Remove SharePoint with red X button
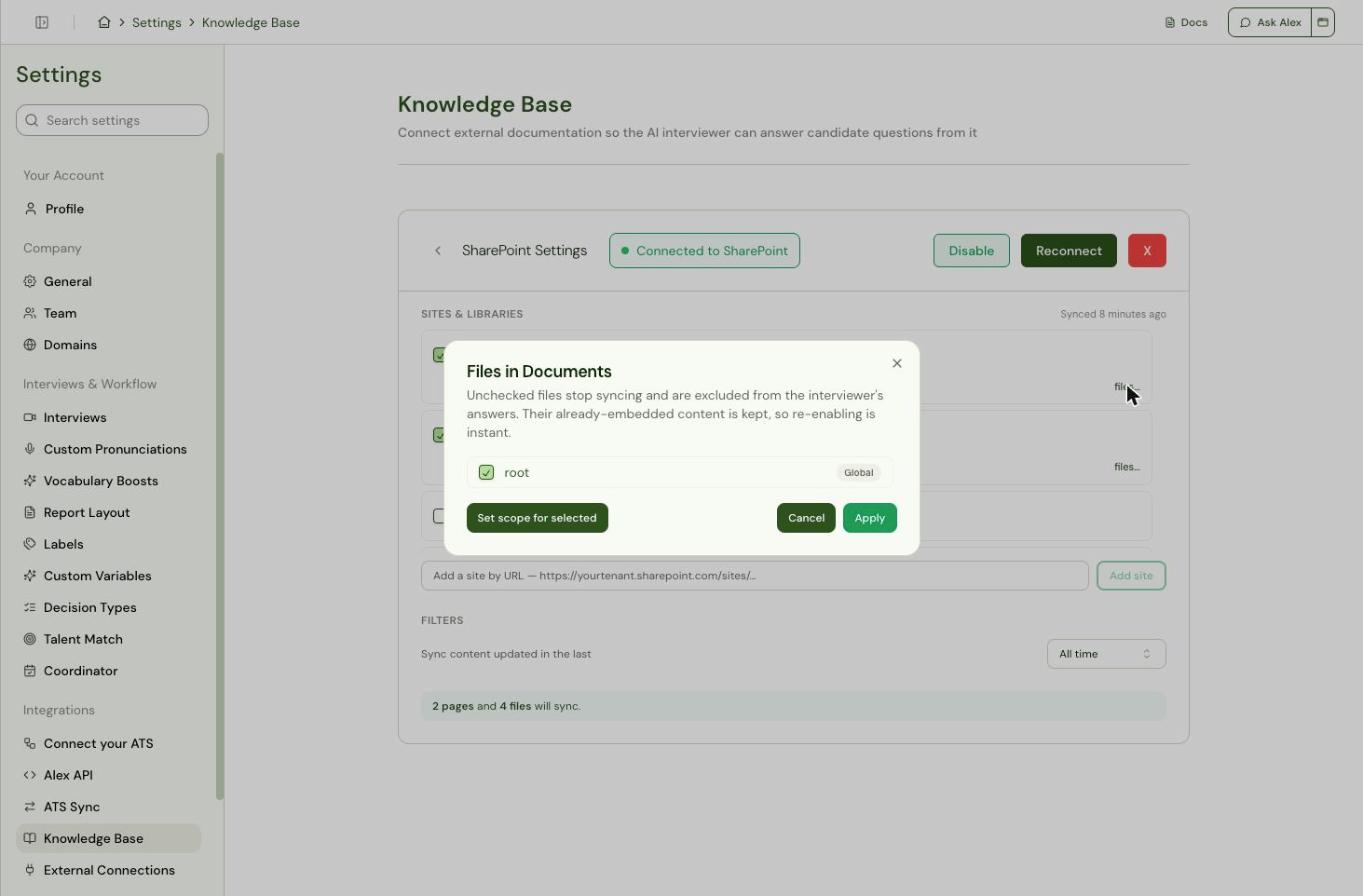The image size is (1363, 896). 1147,251
